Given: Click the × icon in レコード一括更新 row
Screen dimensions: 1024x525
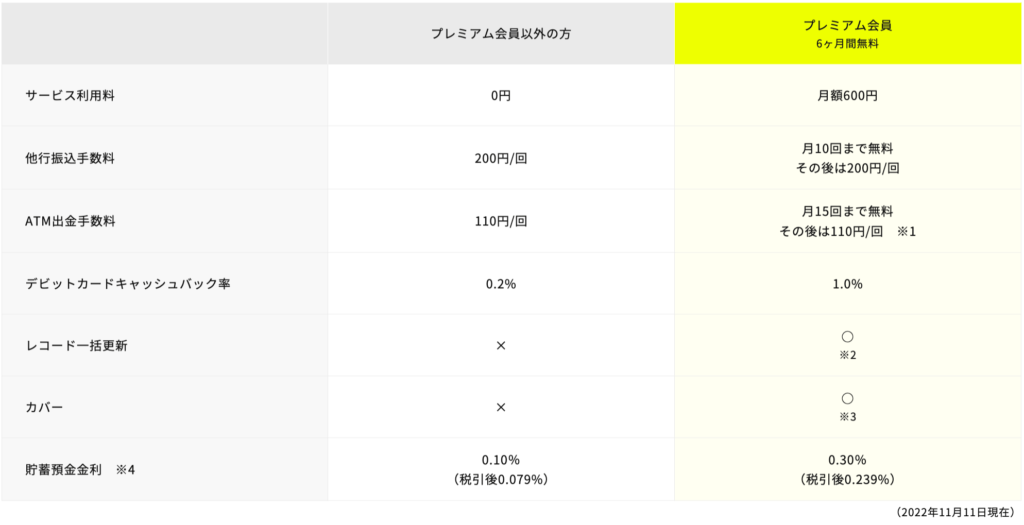Looking at the screenshot, I should [x=501, y=346].
